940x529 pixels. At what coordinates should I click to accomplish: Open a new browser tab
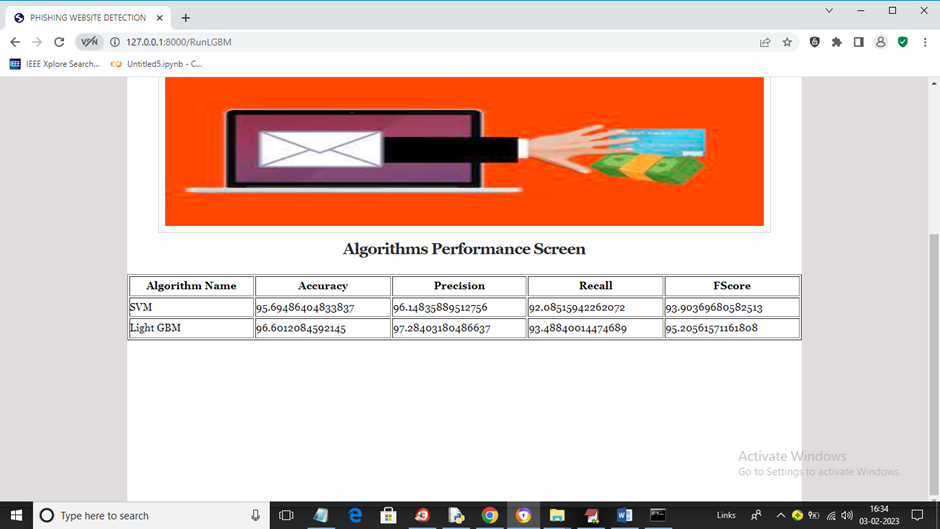coord(186,18)
